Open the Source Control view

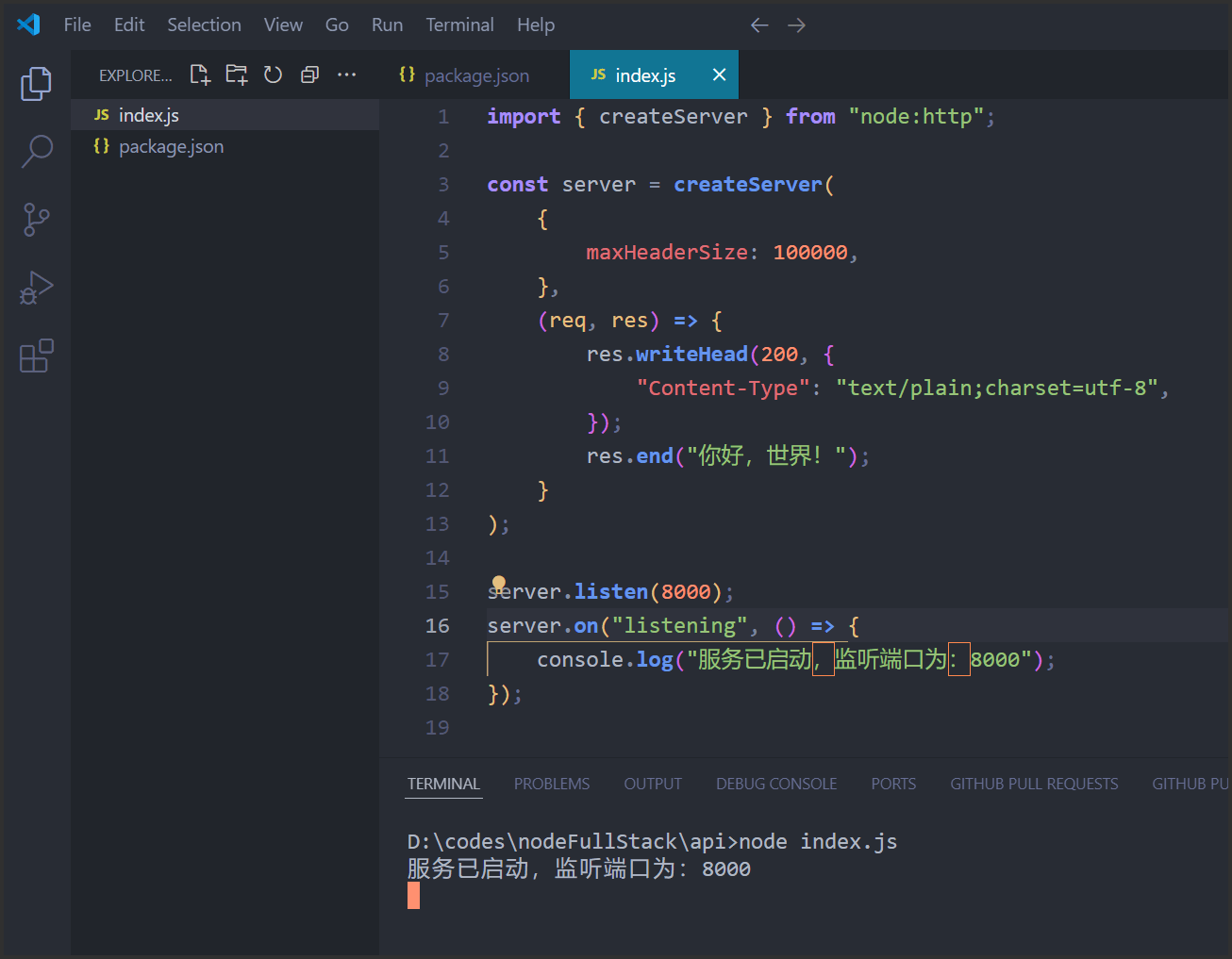(36, 219)
